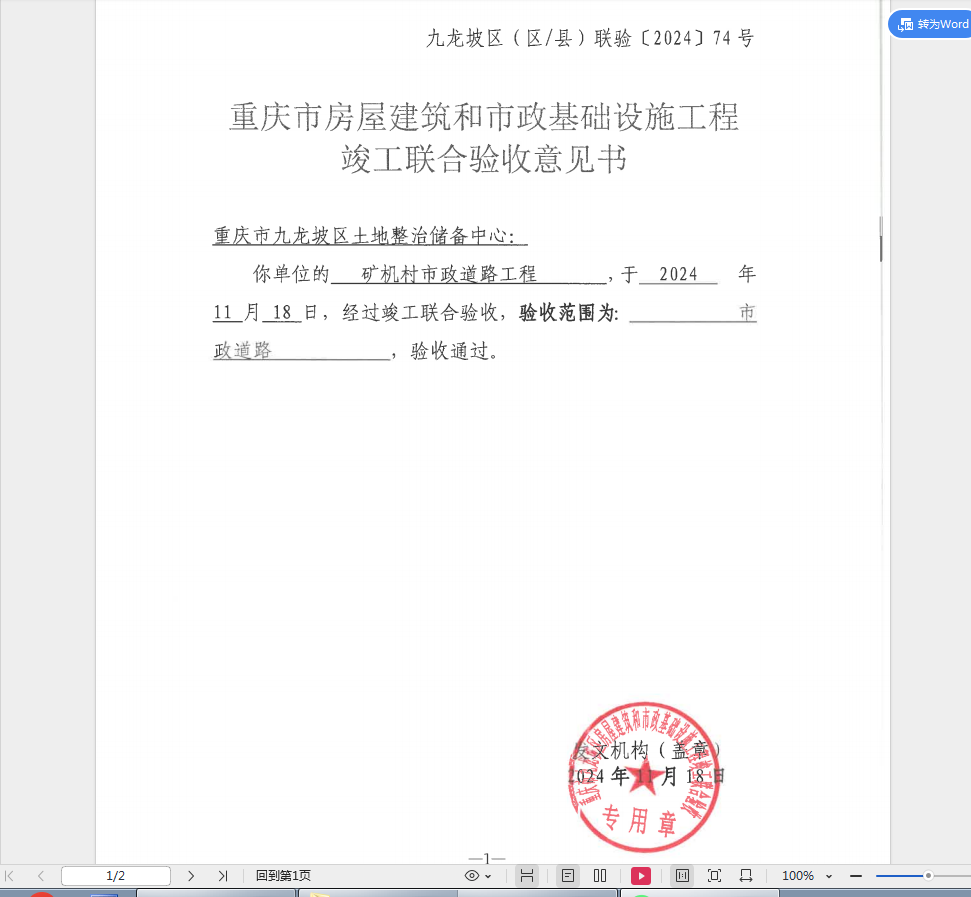Toggle the eye protection view icon
This screenshot has height=897, width=971.
pyautogui.click(x=472, y=875)
